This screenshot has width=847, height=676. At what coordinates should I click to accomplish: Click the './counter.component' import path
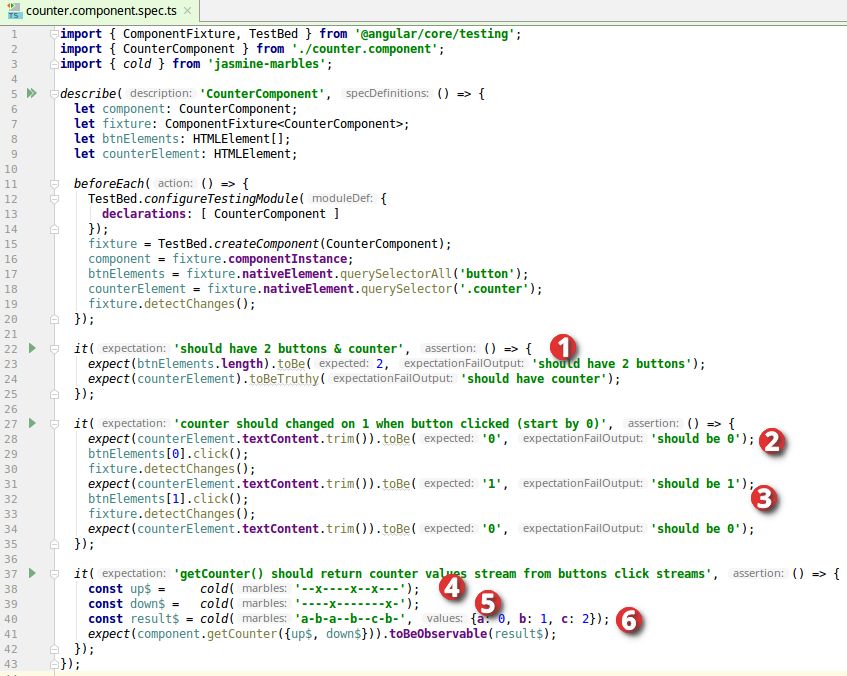[x=365, y=49]
